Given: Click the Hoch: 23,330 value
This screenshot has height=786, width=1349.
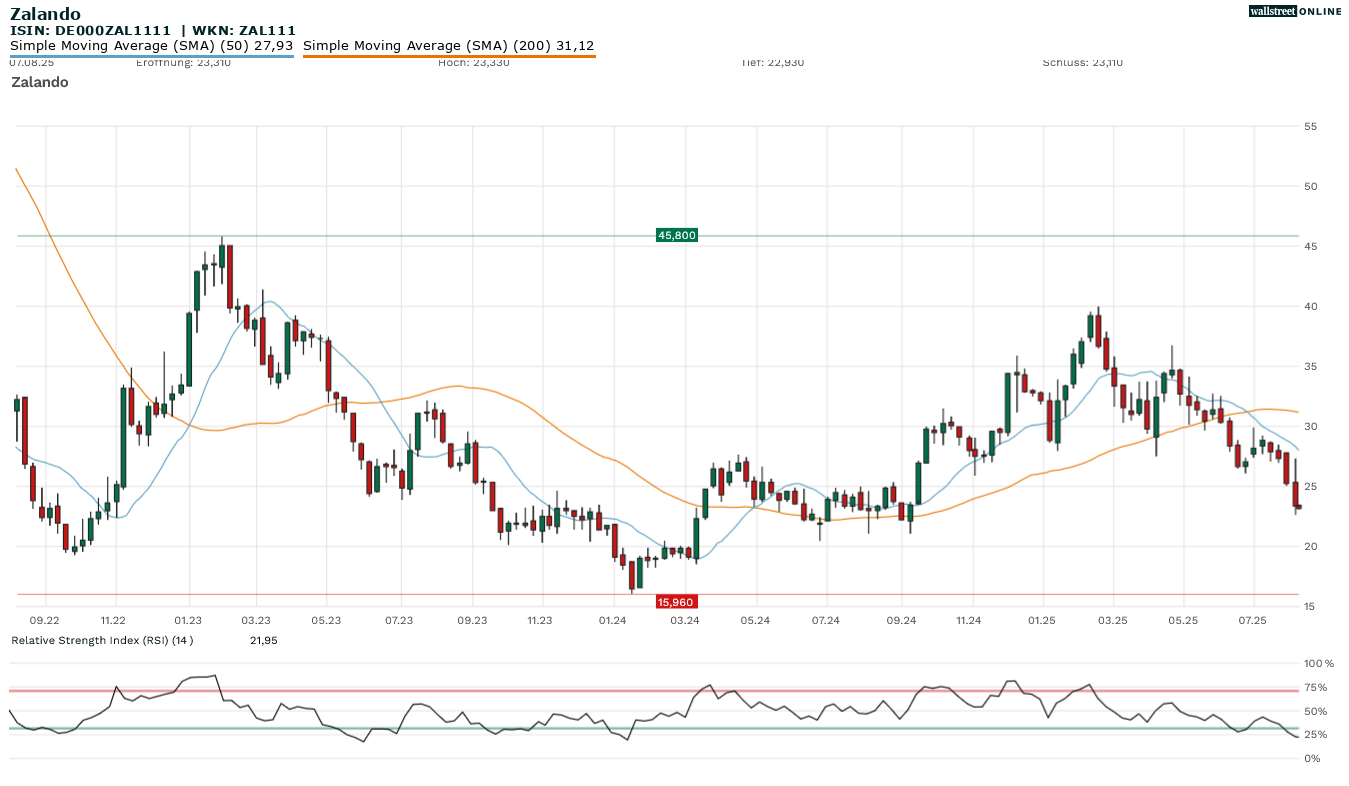Looking at the screenshot, I should point(474,62).
